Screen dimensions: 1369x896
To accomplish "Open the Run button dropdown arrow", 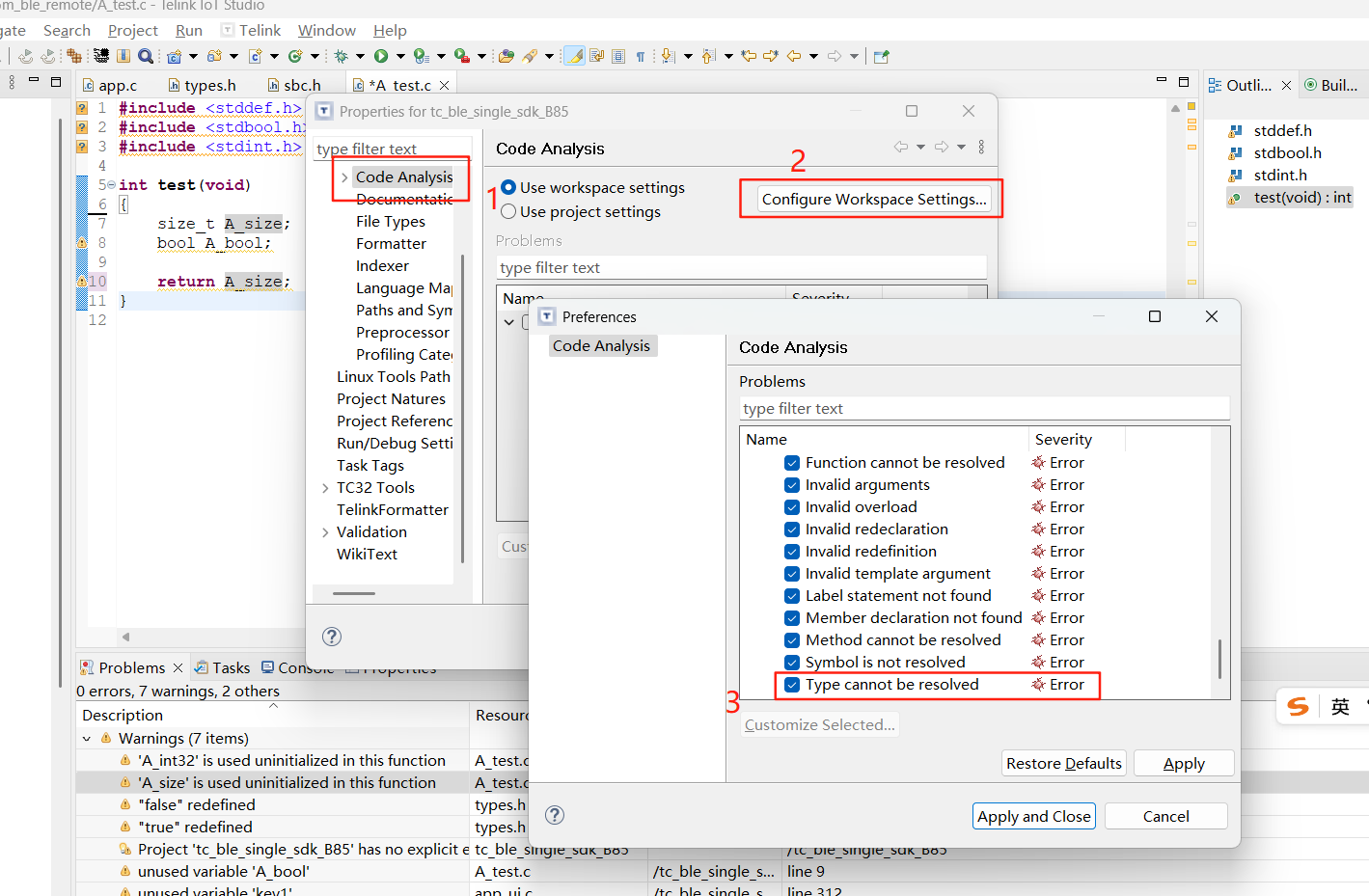I will (x=400, y=56).
